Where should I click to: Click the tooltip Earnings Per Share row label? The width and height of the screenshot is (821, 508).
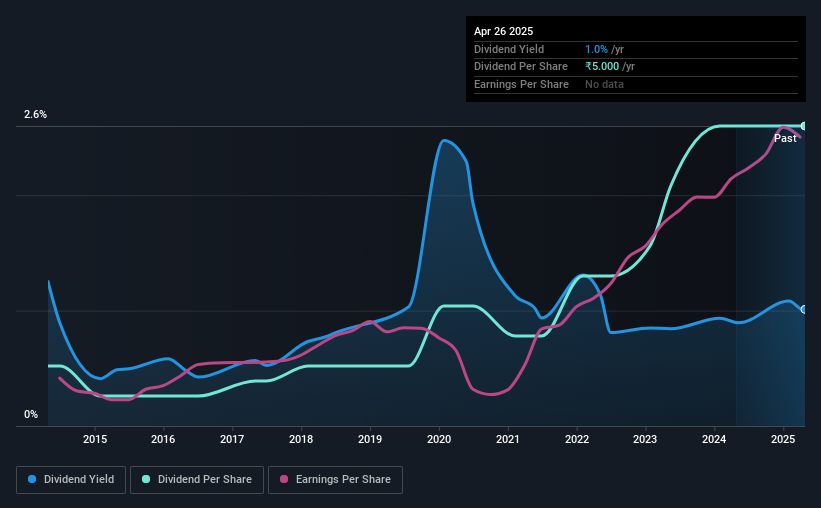pyautogui.click(x=521, y=84)
